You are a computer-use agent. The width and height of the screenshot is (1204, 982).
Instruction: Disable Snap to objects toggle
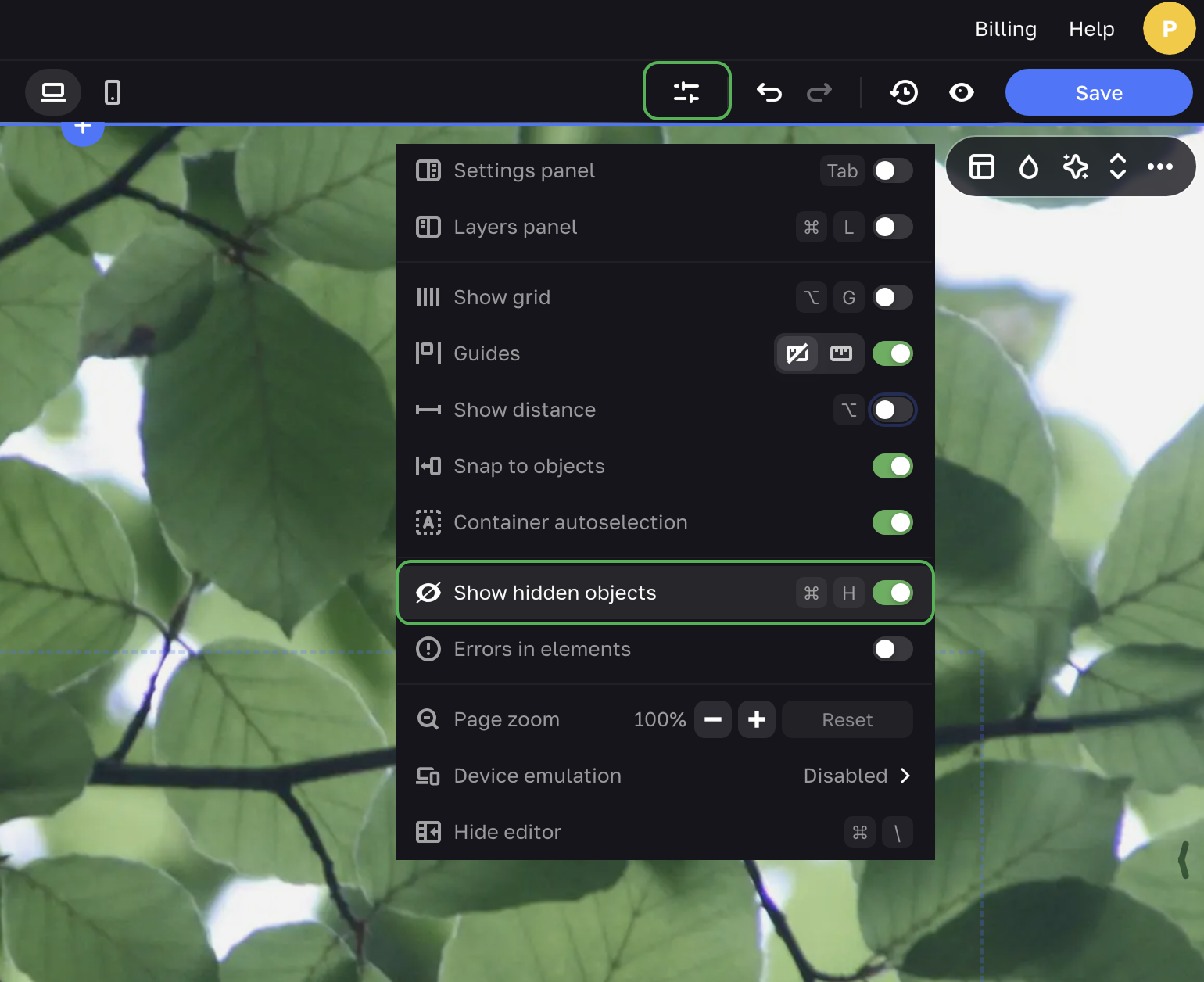892,466
